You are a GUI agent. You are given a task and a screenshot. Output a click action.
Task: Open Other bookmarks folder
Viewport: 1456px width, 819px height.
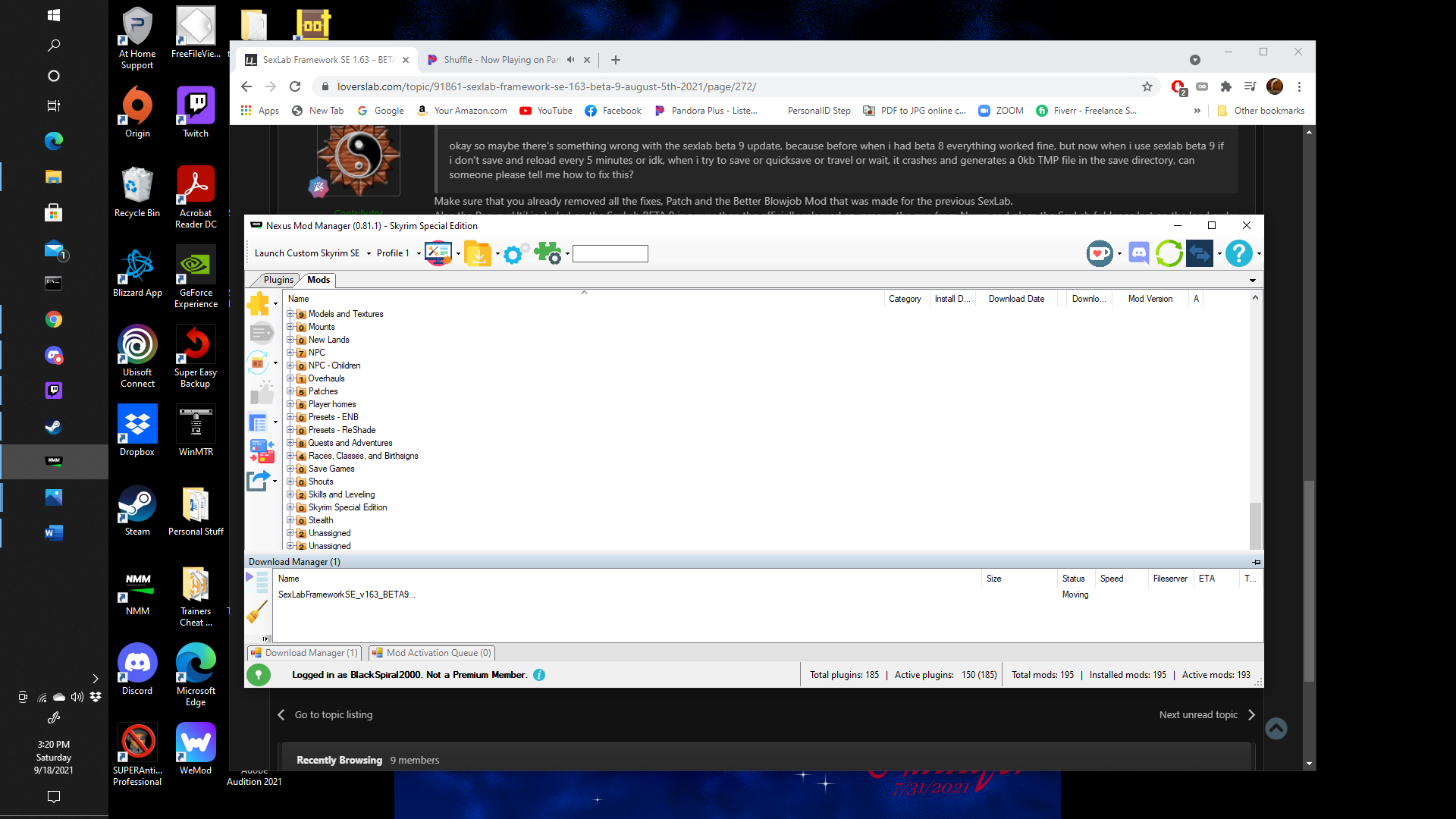click(x=1261, y=111)
